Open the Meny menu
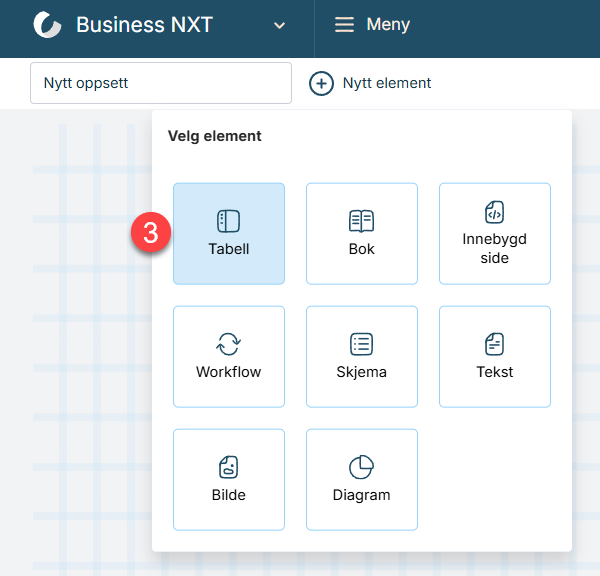This screenshot has height=576, width=600. (x=388, y=25)
